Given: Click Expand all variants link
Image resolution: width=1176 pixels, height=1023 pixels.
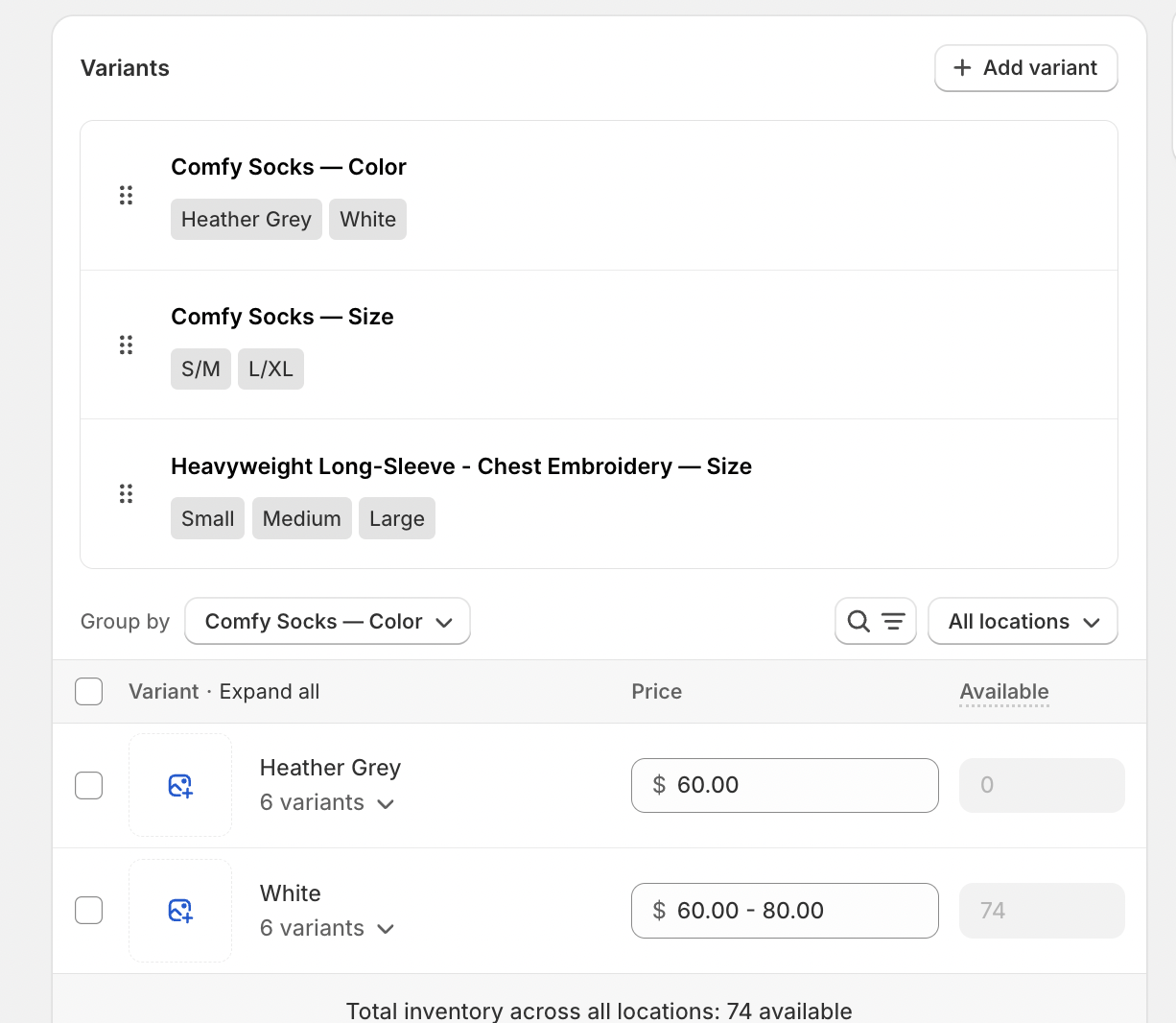Looking at the screenshot, I should click(270, 692).
